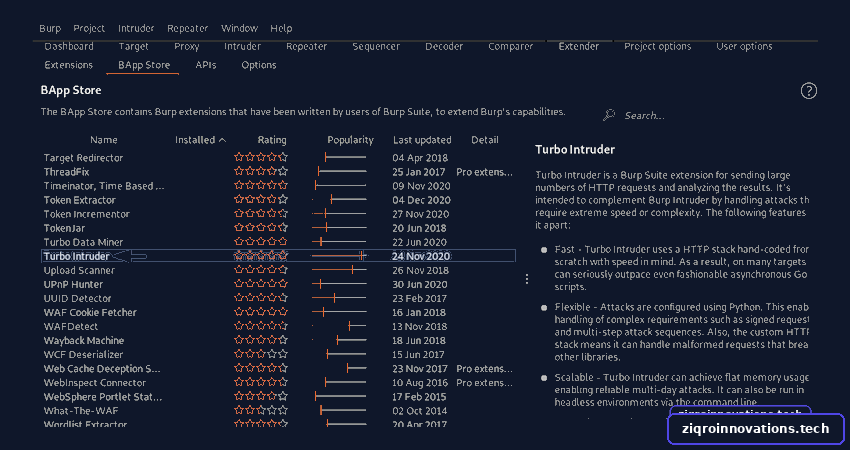Switch to the Proxy tab
The width and height of the screenshot is (850, 450).
(x=186, y=47)
